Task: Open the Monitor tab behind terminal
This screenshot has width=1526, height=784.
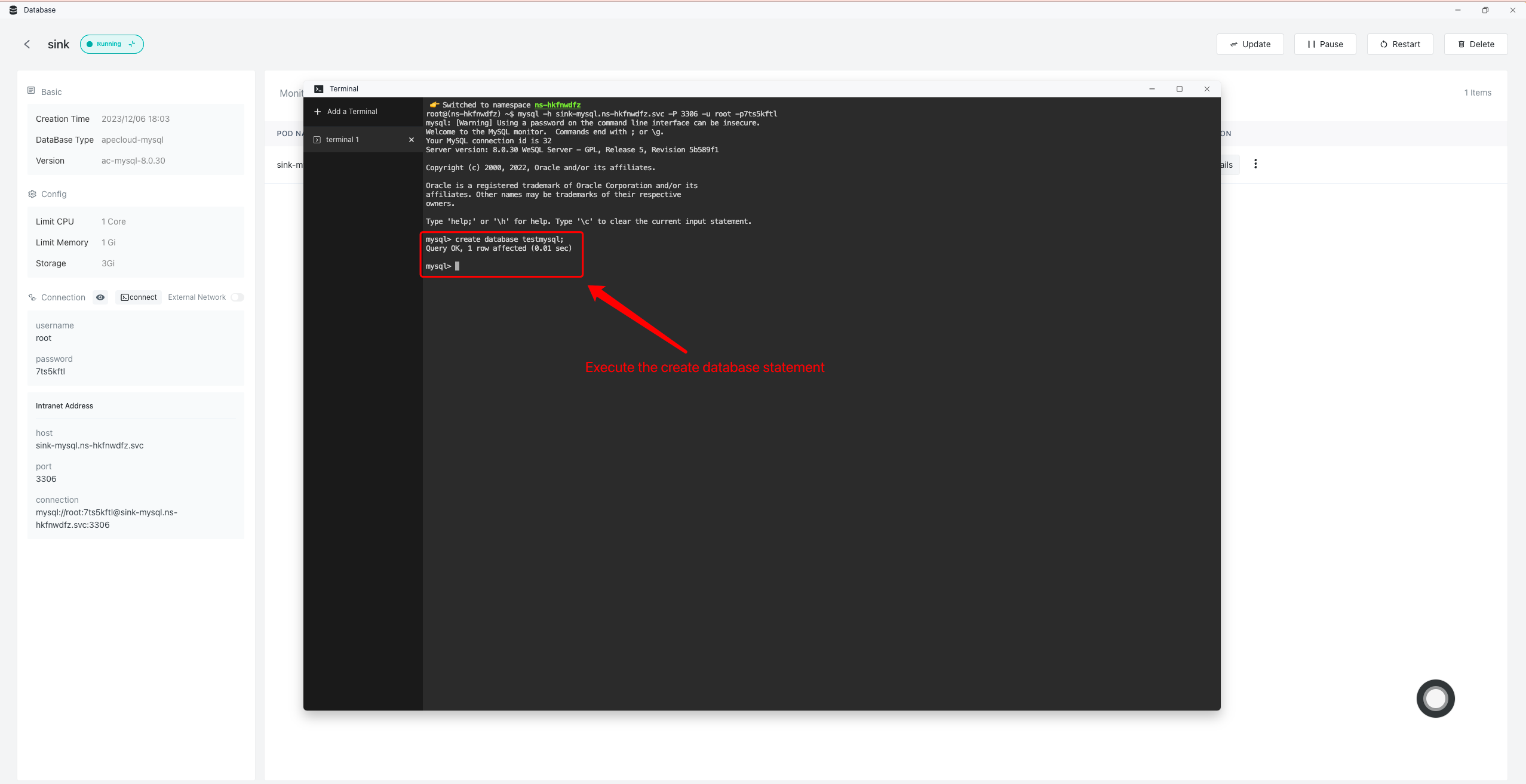Action: point(291,93)
